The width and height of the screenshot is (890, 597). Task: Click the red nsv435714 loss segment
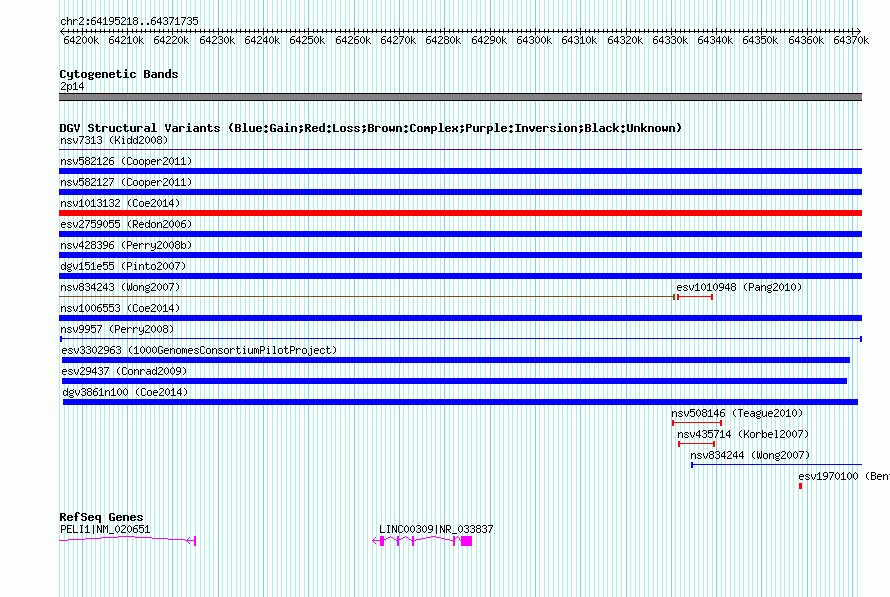coord(696,444)
